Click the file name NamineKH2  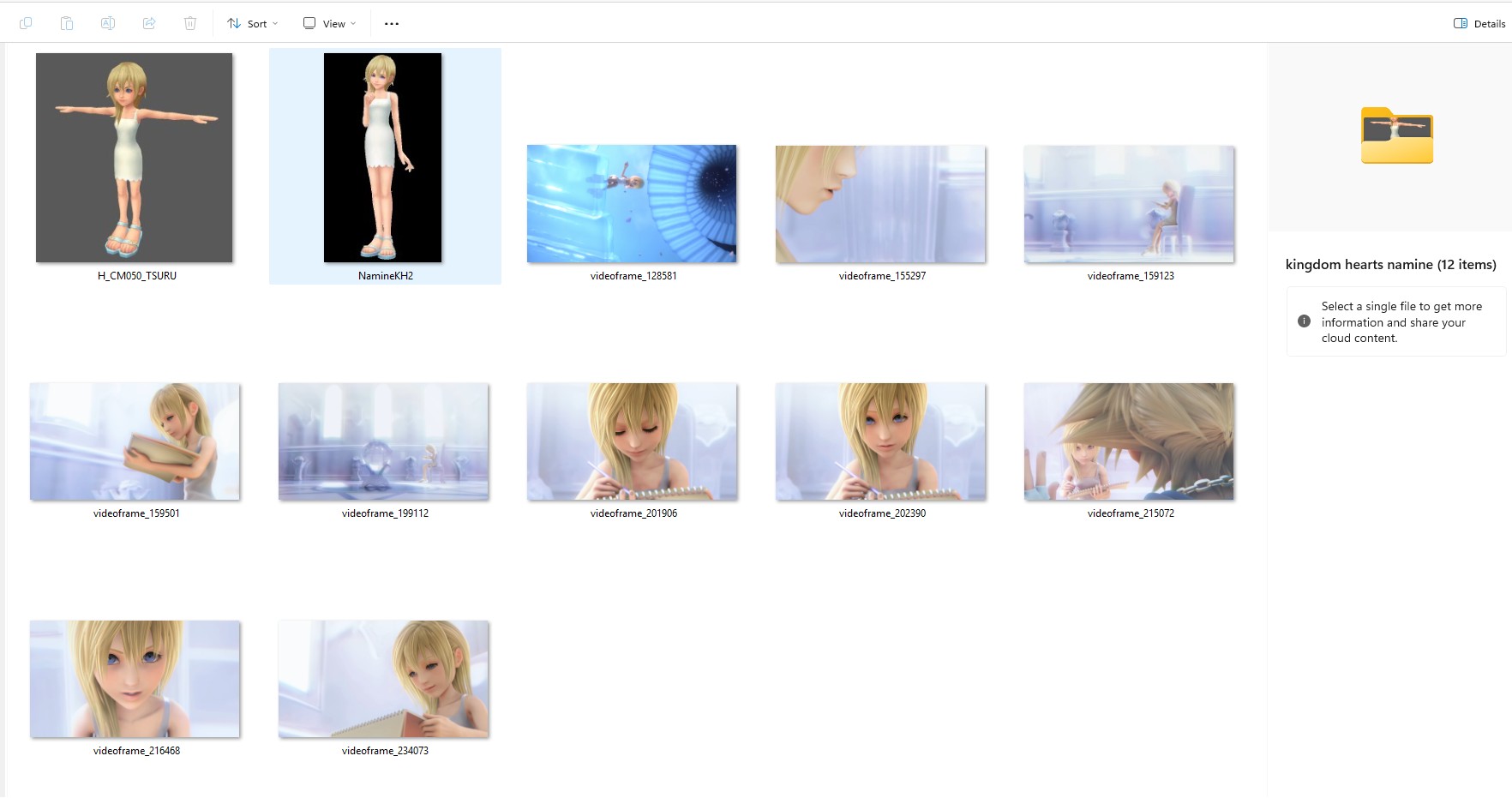(386, 276)
